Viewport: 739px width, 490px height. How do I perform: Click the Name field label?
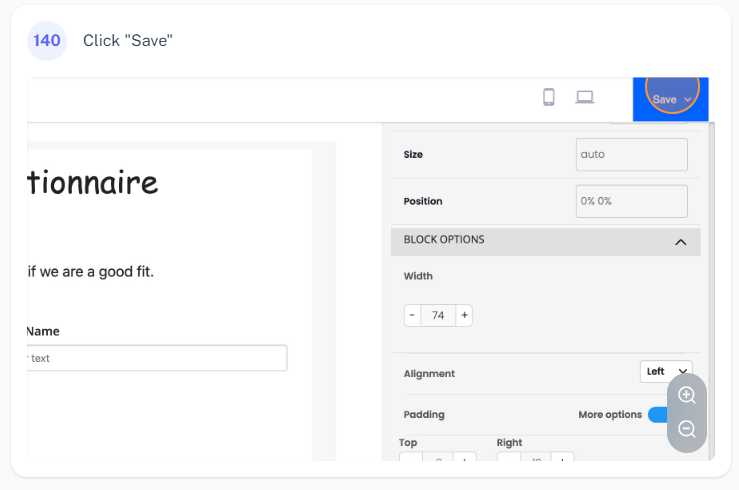[x=43, y=331]
